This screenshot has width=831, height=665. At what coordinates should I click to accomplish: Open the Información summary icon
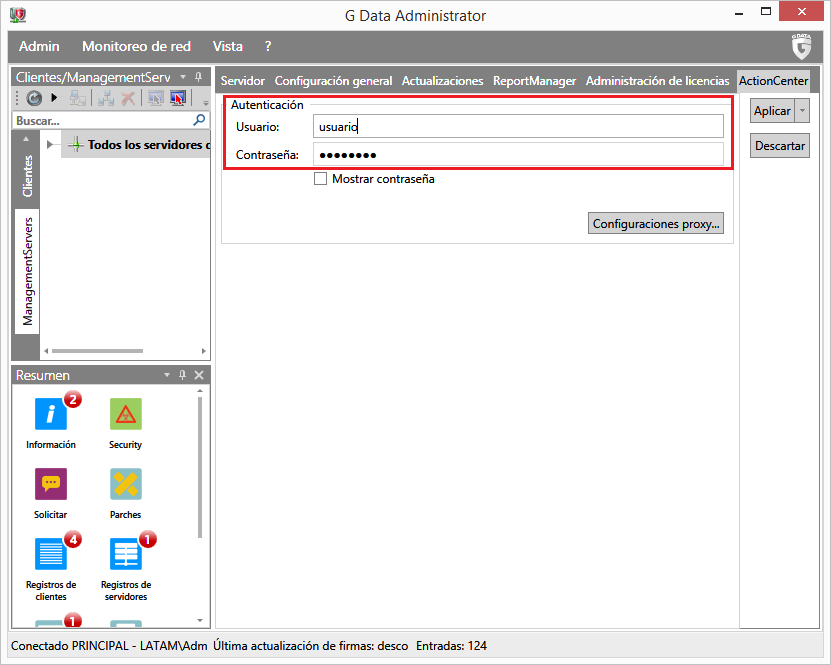point(50,414)
